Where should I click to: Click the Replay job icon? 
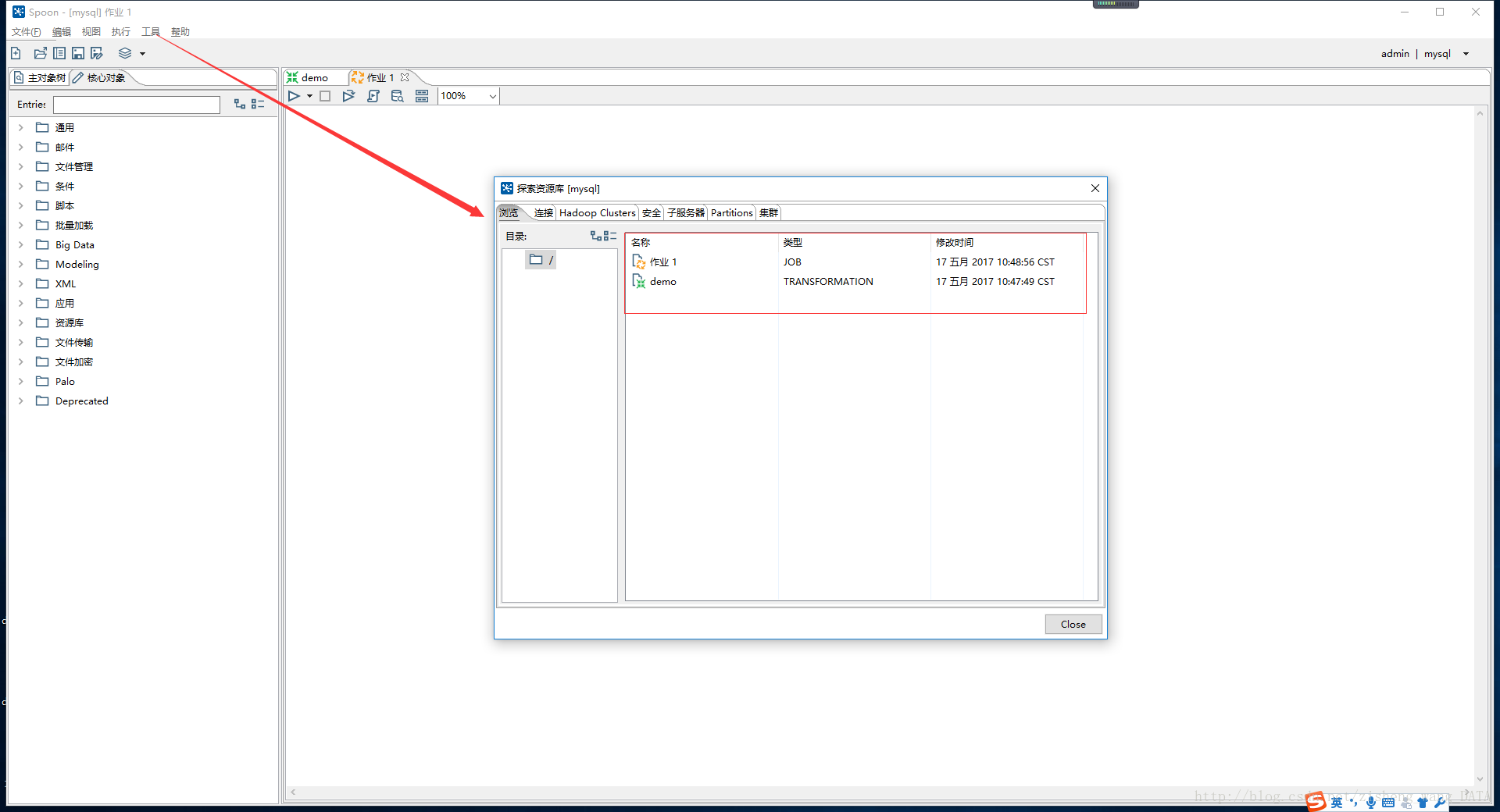(x=348, y=96)
